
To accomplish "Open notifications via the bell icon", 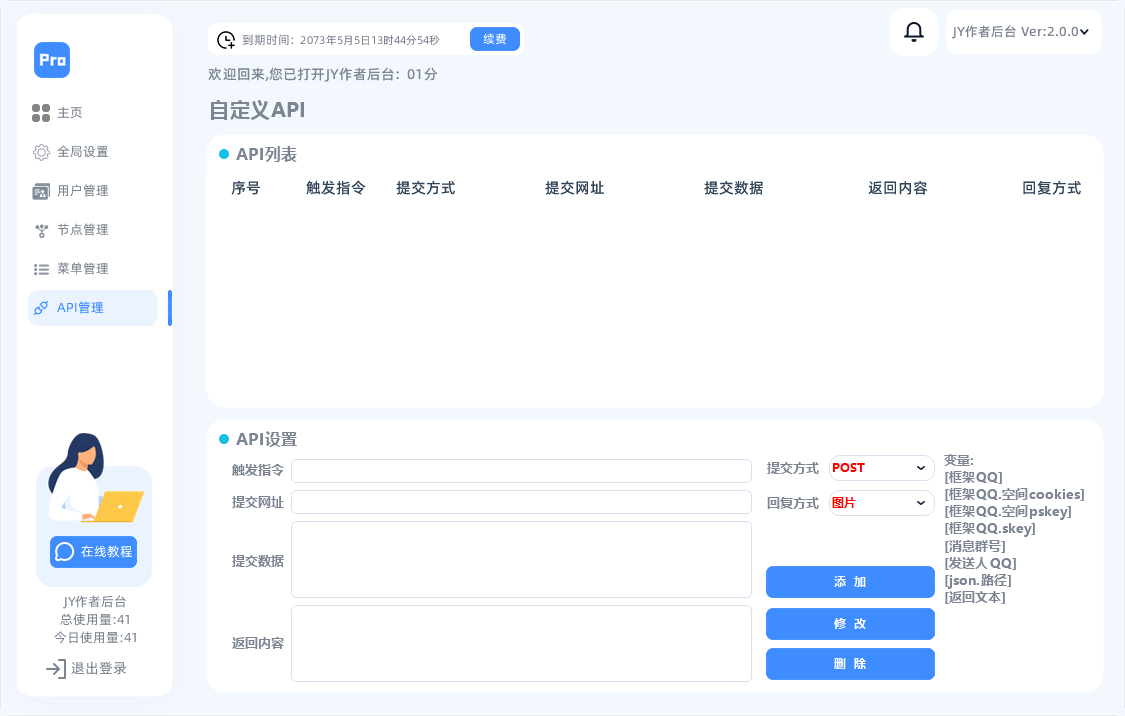I will point(912,31).
